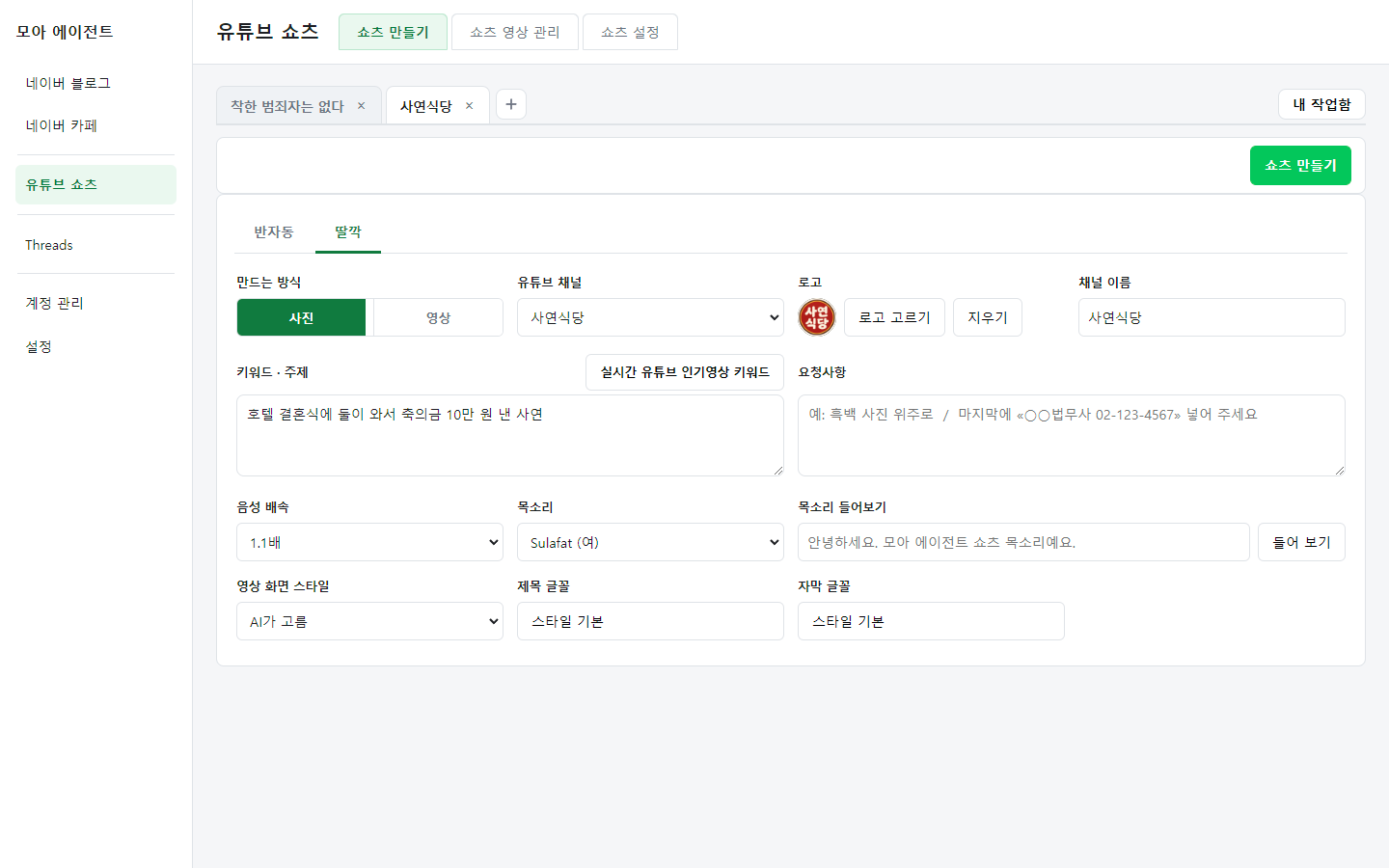Viewport: 1389px width, 868px height.
Task: Open the 영상 화면 스타일 dropdown
Action: [369, 621]
